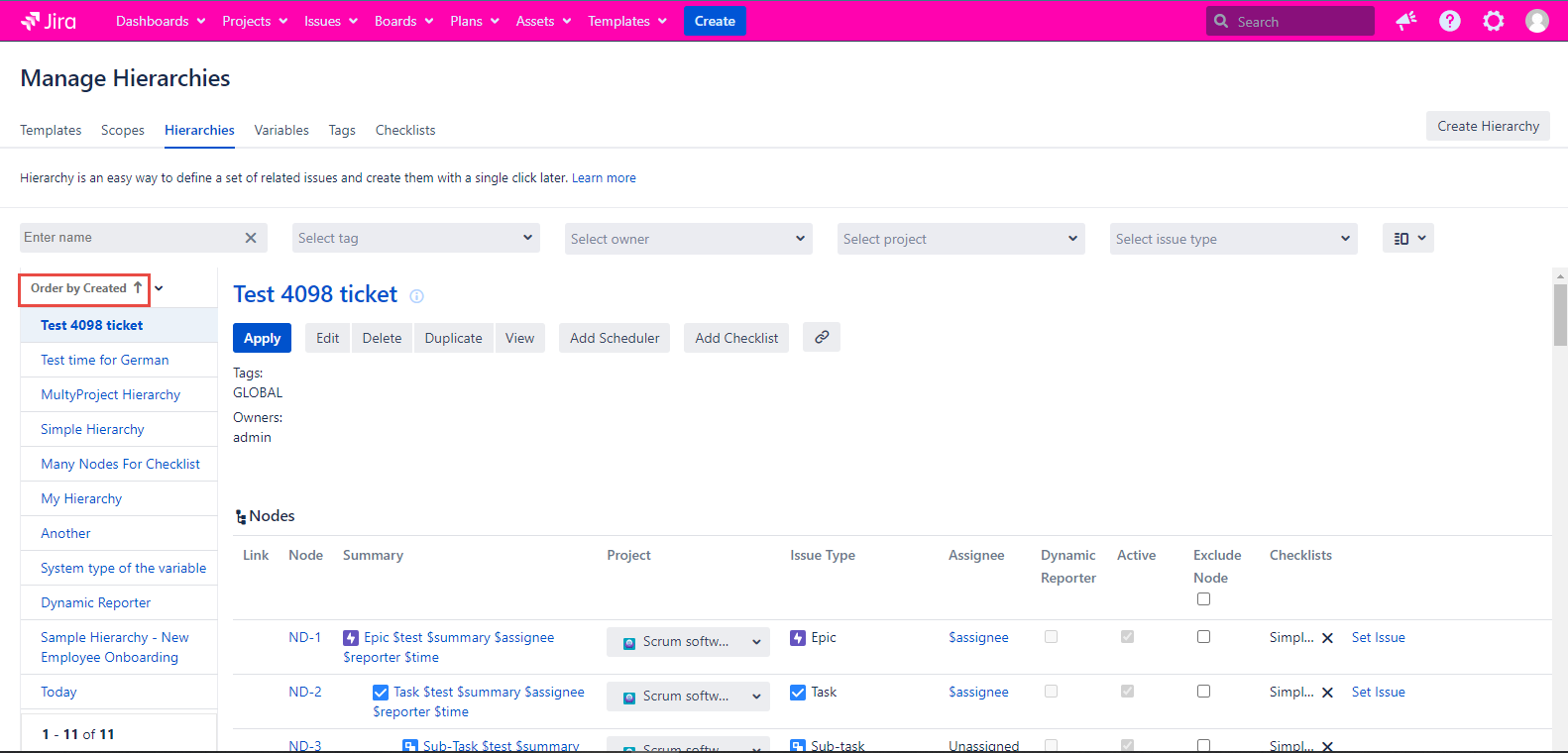Expand the Select tag dropdown
This screenshot has width=1568, height=753.
[x=416, y=239]
